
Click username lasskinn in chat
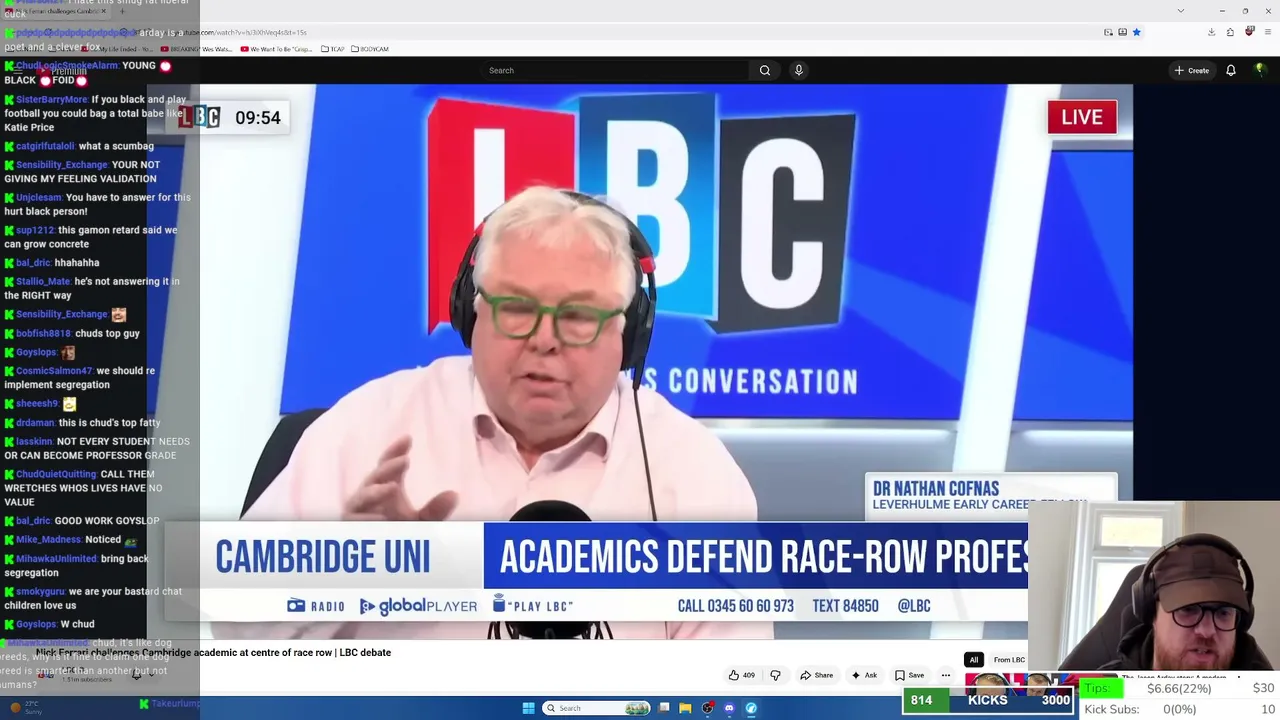point(34,442)
